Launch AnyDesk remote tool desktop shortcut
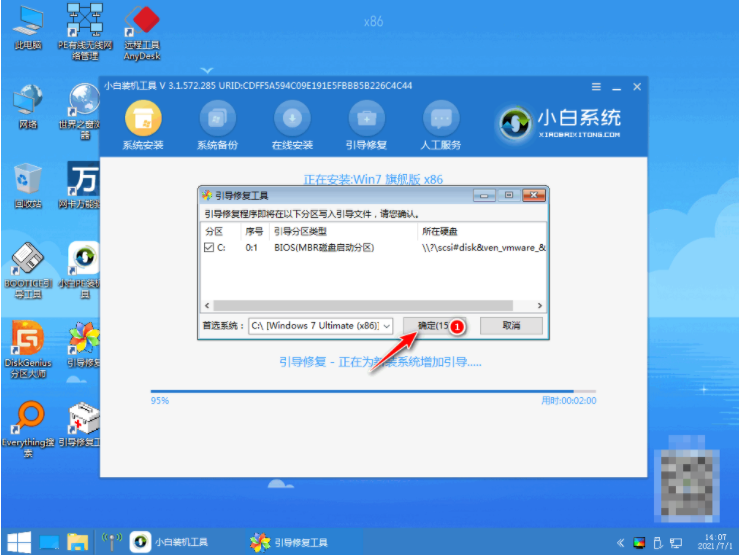The height and width of the screenshot is (555, 739). (x=144, y=24)
